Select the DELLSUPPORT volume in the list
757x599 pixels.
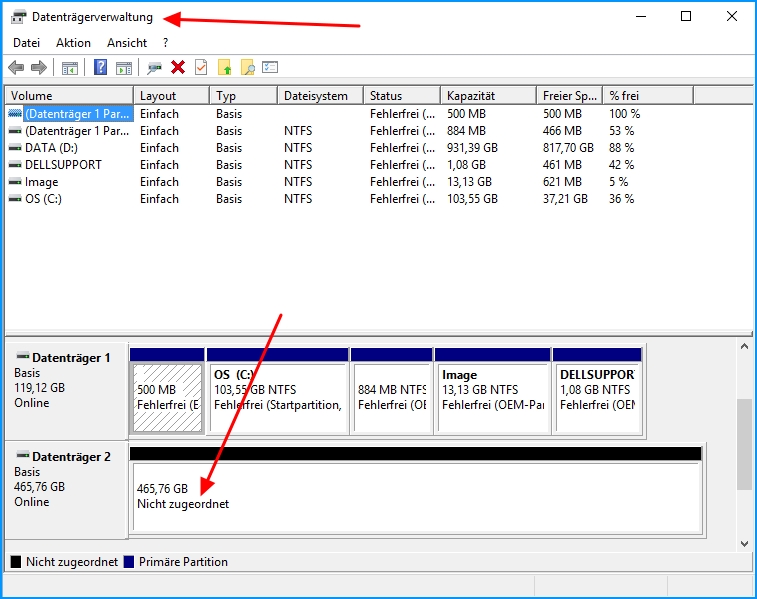[x=63, y=165]
